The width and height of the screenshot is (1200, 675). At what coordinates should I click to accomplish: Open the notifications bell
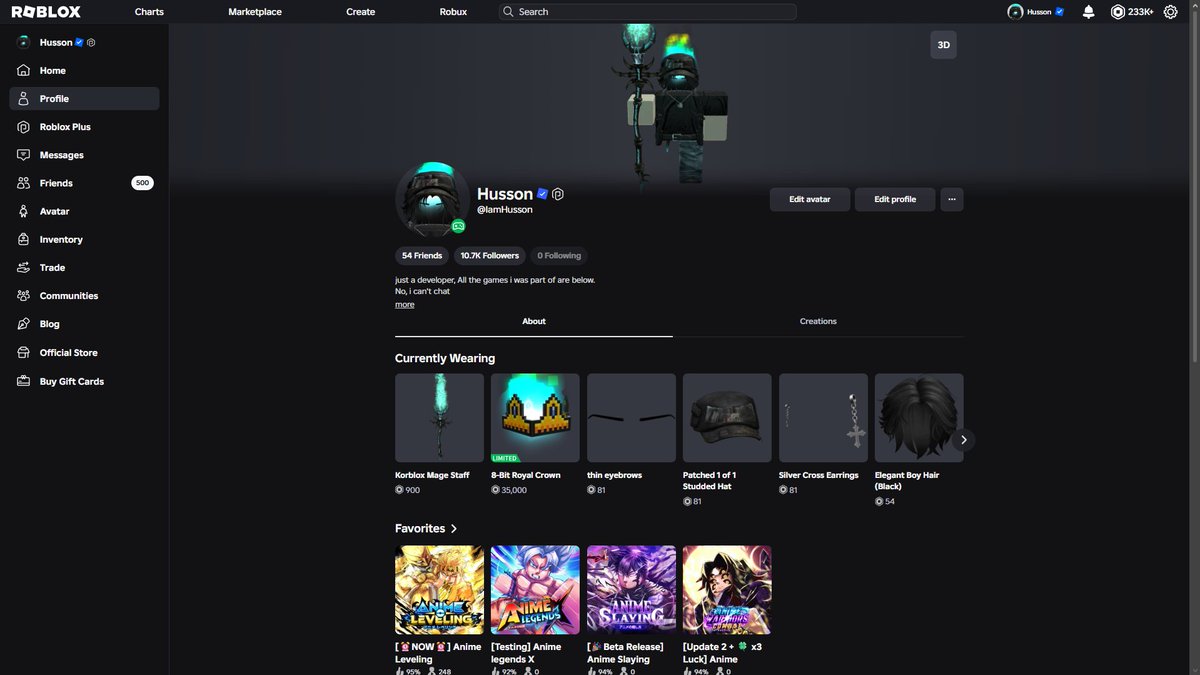coord(1089,12)
